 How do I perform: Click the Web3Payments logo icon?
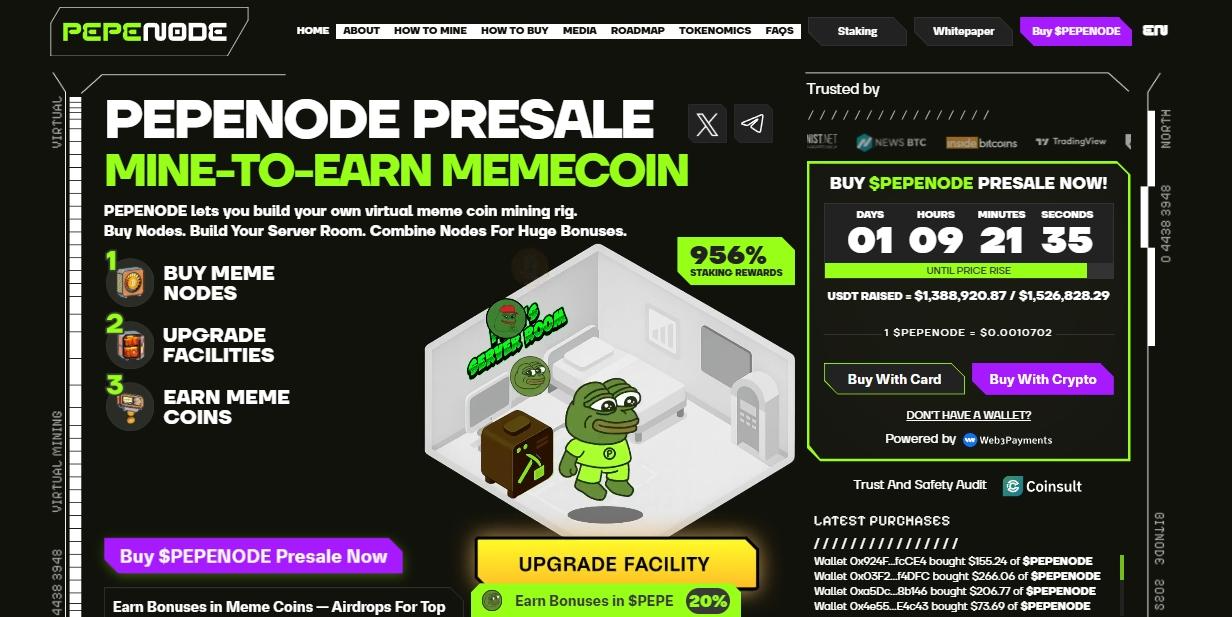(970, 440)
